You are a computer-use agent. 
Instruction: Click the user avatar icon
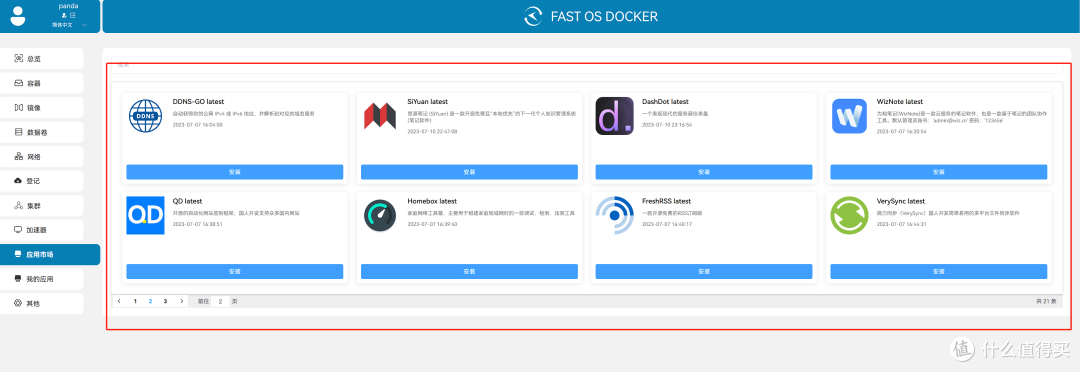18,16
